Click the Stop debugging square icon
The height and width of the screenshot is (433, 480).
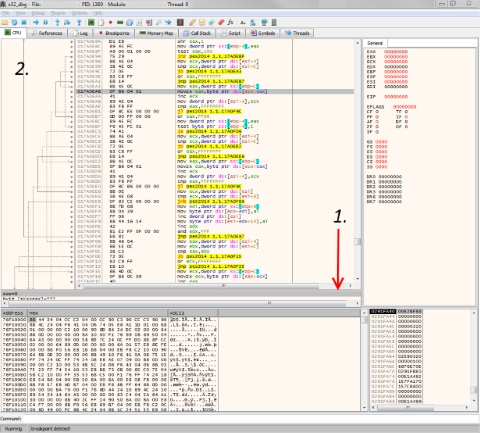click(24, 23)
